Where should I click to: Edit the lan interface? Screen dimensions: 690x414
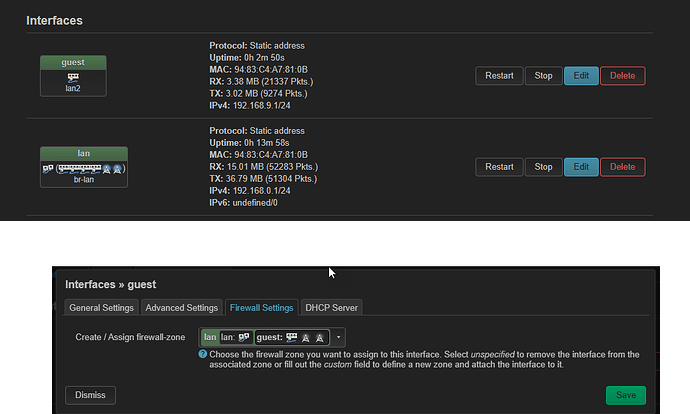point(581,167)
